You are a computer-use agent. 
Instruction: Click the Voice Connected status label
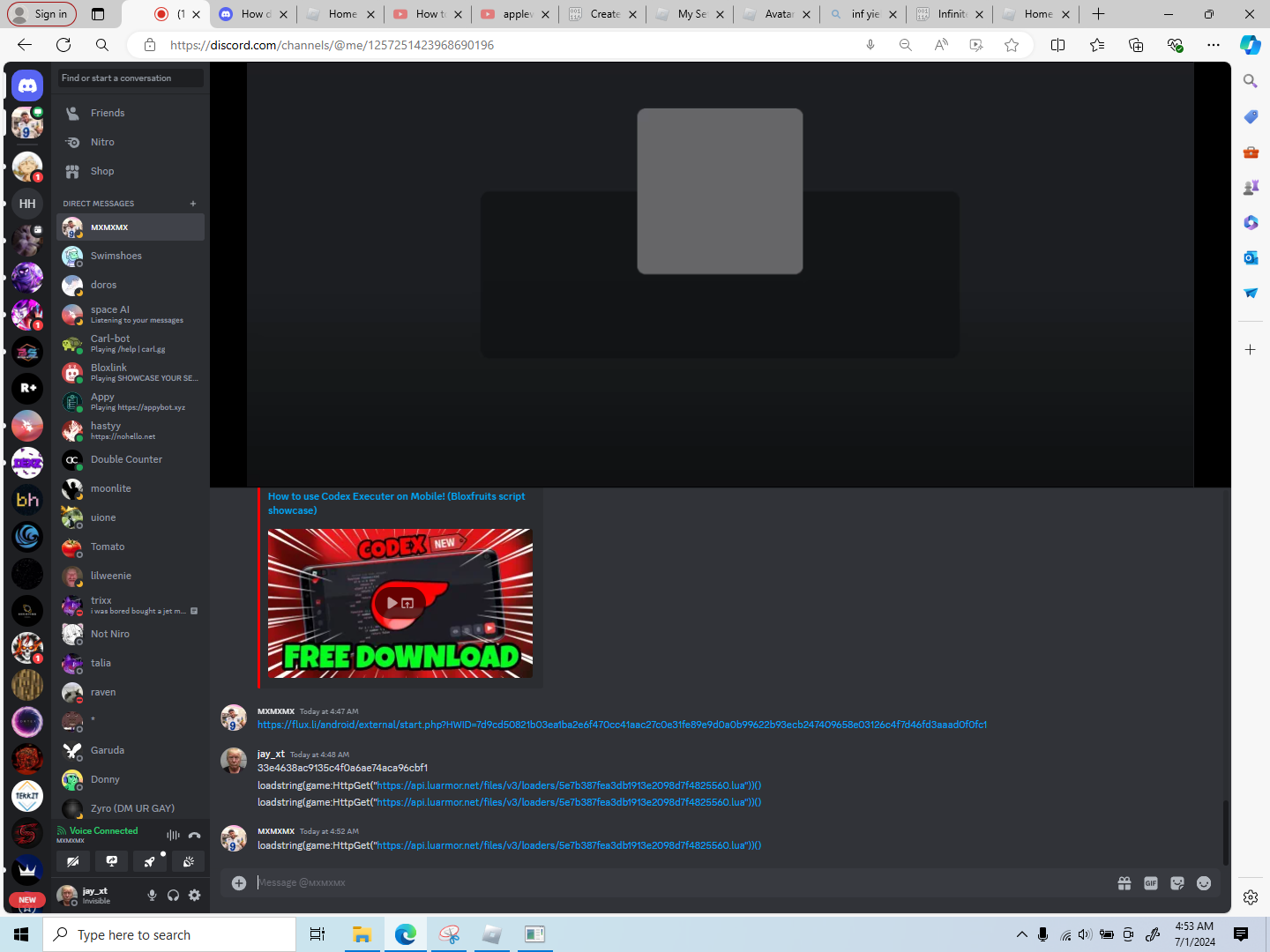pos(104,830)
